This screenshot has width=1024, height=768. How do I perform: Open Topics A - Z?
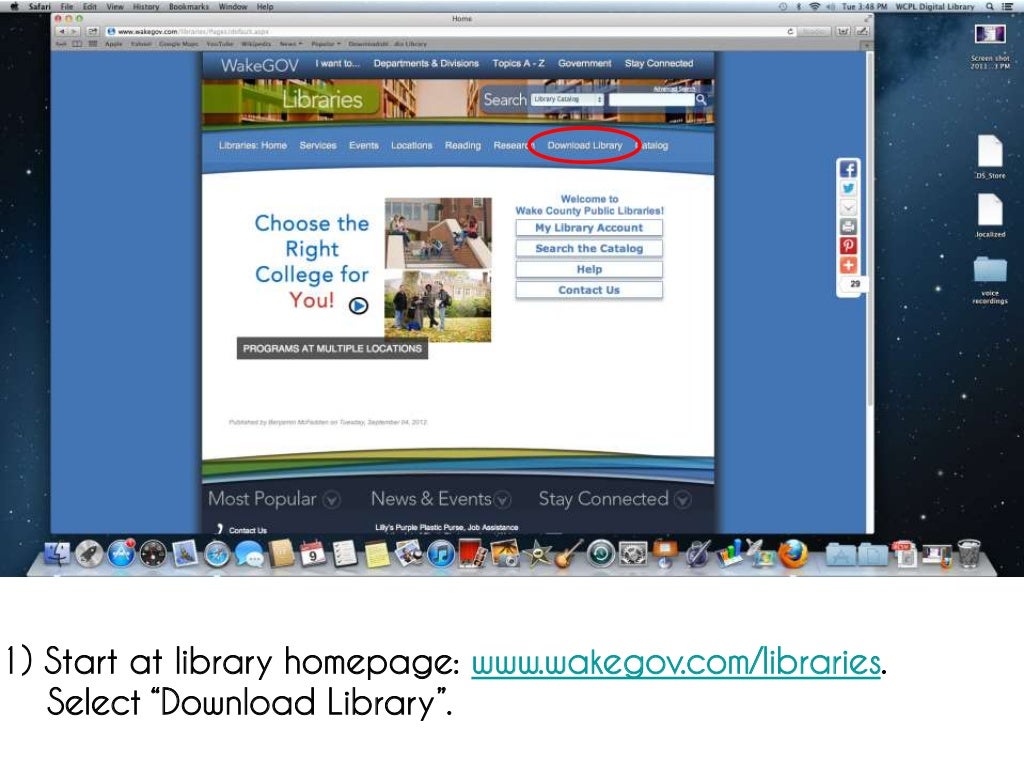[x=519, y=63]
